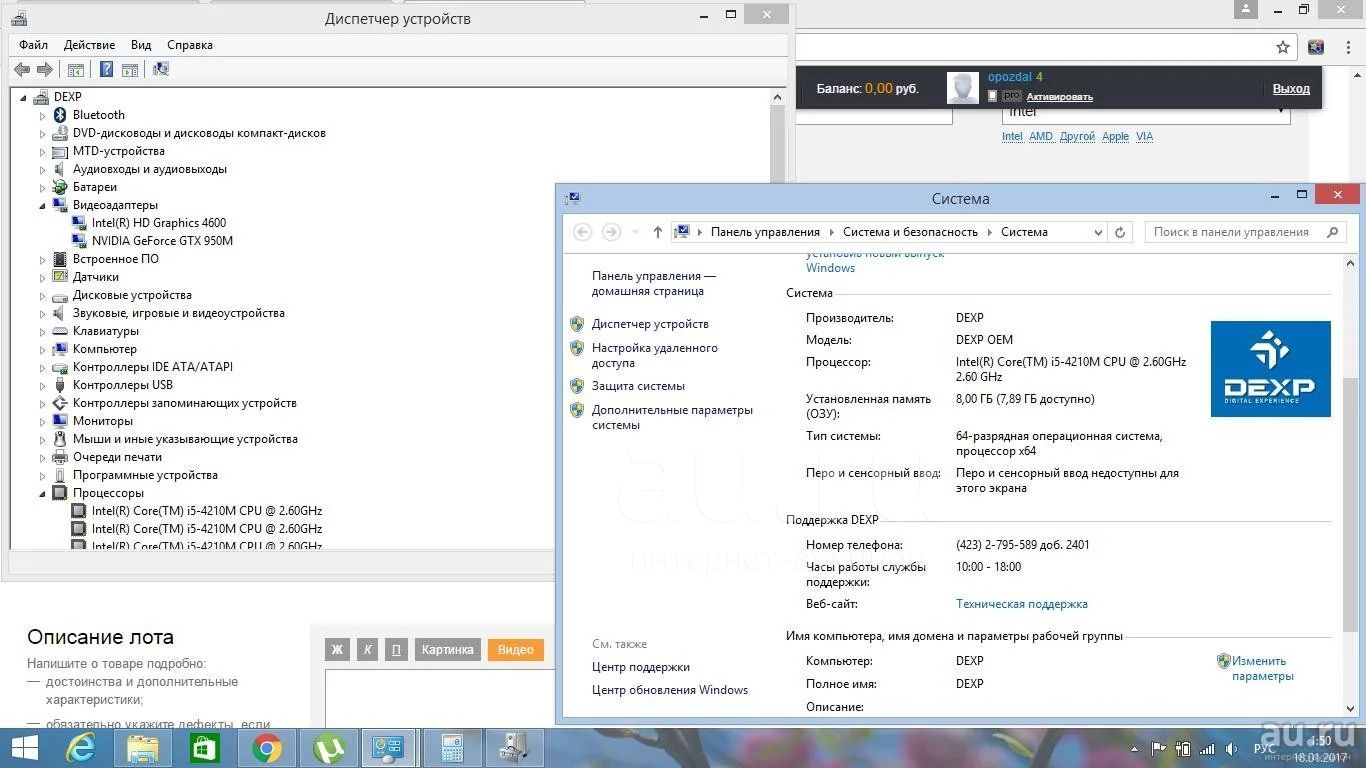Screen dimensions: 1366x768
Task: Collapse the DEXP root node
Action: click(x=23, y=97)
